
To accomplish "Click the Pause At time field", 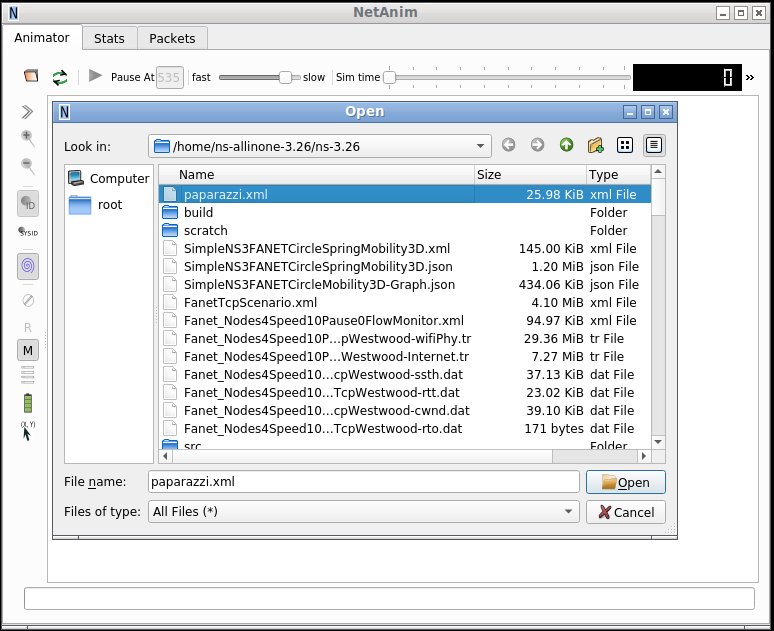I will tap(169, 78).
